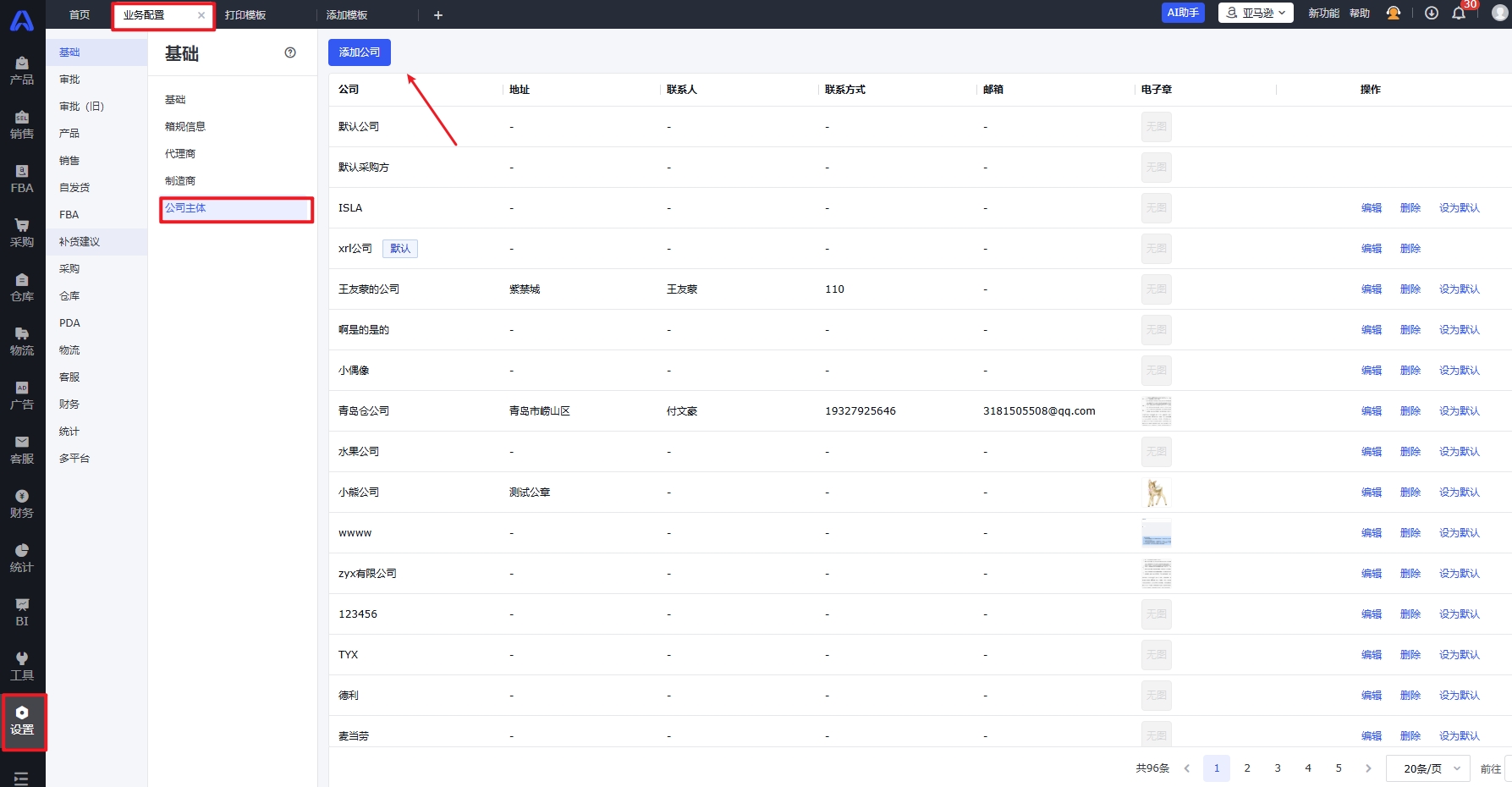Click the 添加公司 button
1512x787 pixels.
point(360,52)
